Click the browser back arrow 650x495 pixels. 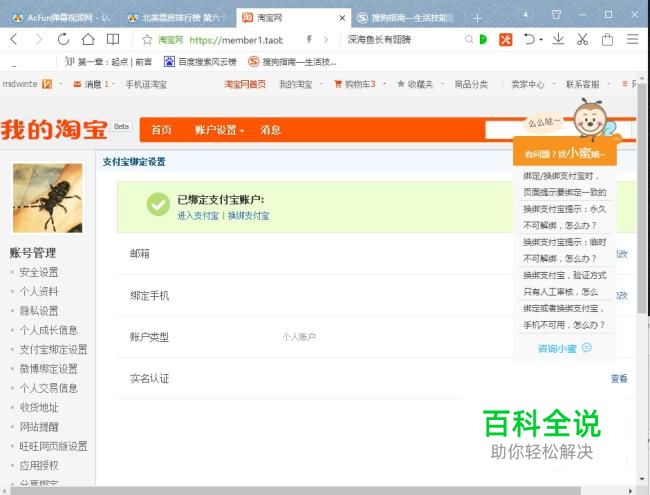point(14,39)
